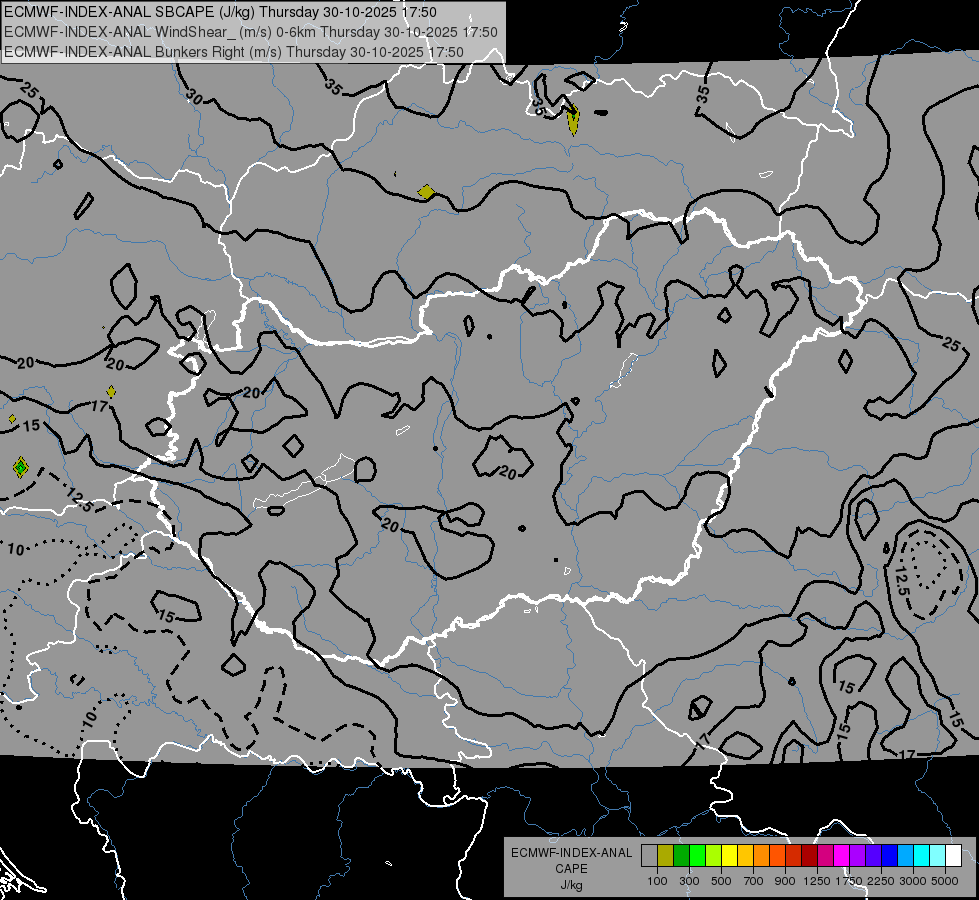This screenshot has width=979, height=900.
Task: Select the deep pink legend swatch
Action: (x=825, y=856)
